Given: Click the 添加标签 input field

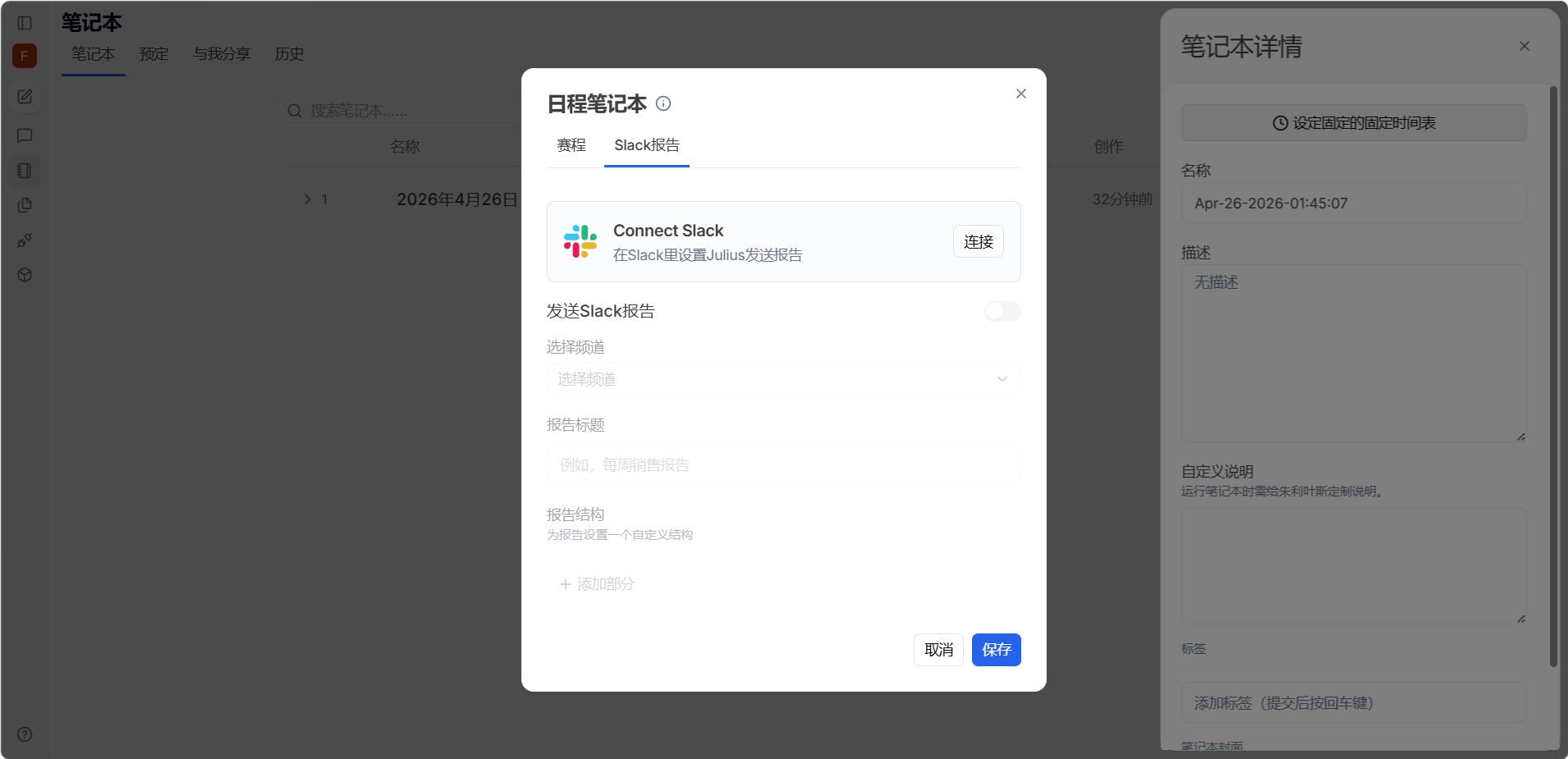Looking at the screenshot, I should click(x=1354, y=703).
